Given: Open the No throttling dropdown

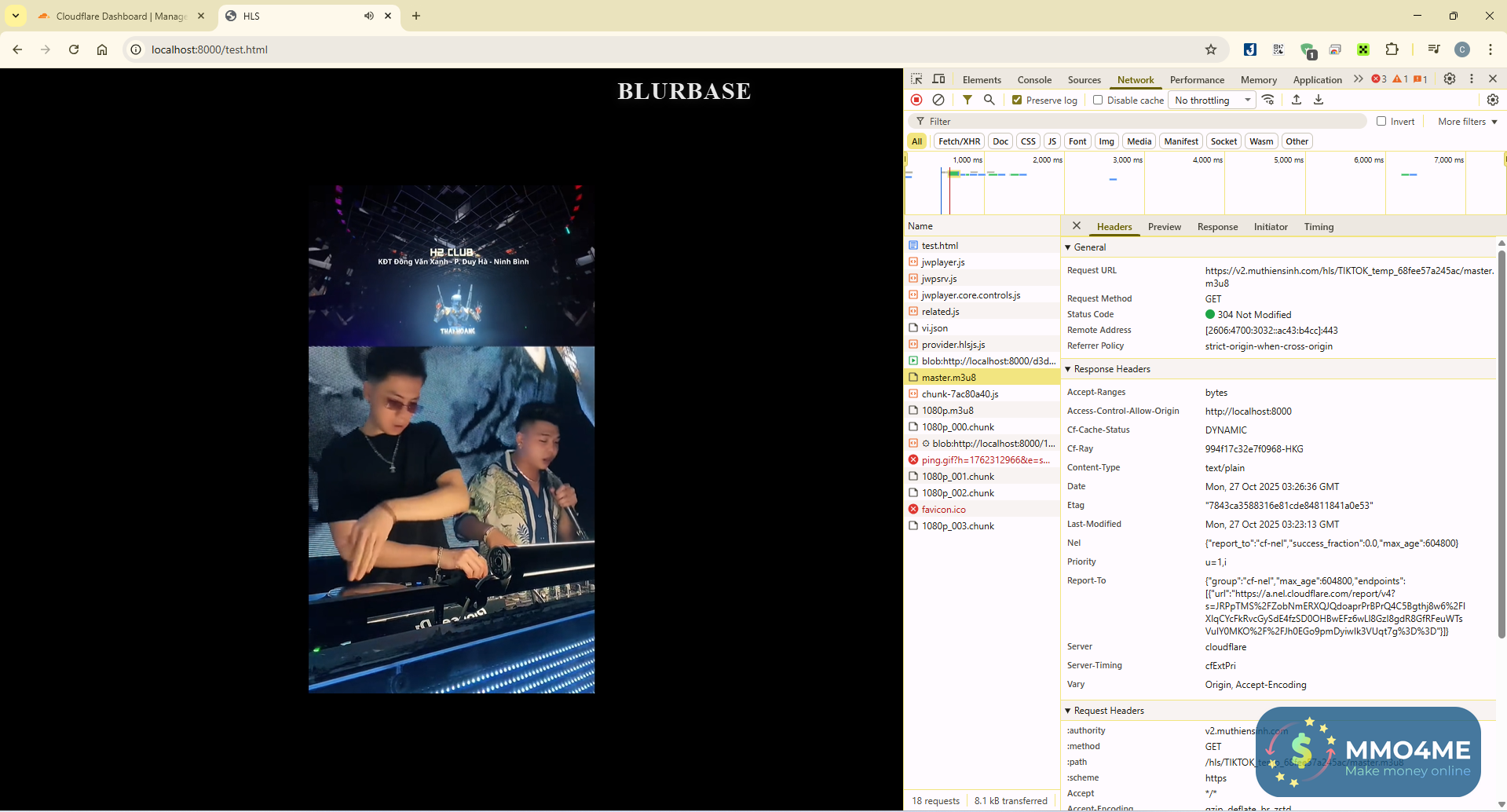Looking at the screenshot, I should coord(1212,100).
